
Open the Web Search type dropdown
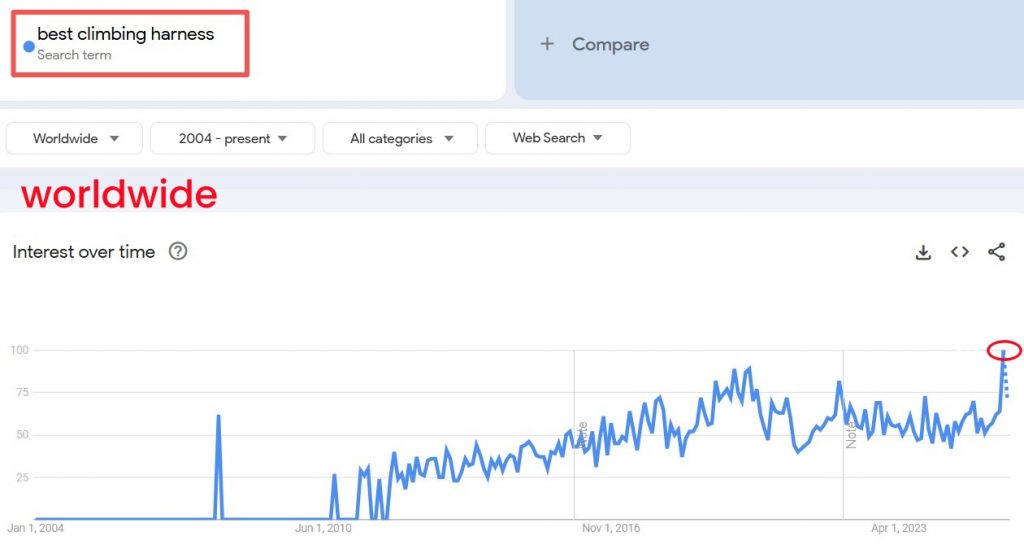[x=557, y=138]
